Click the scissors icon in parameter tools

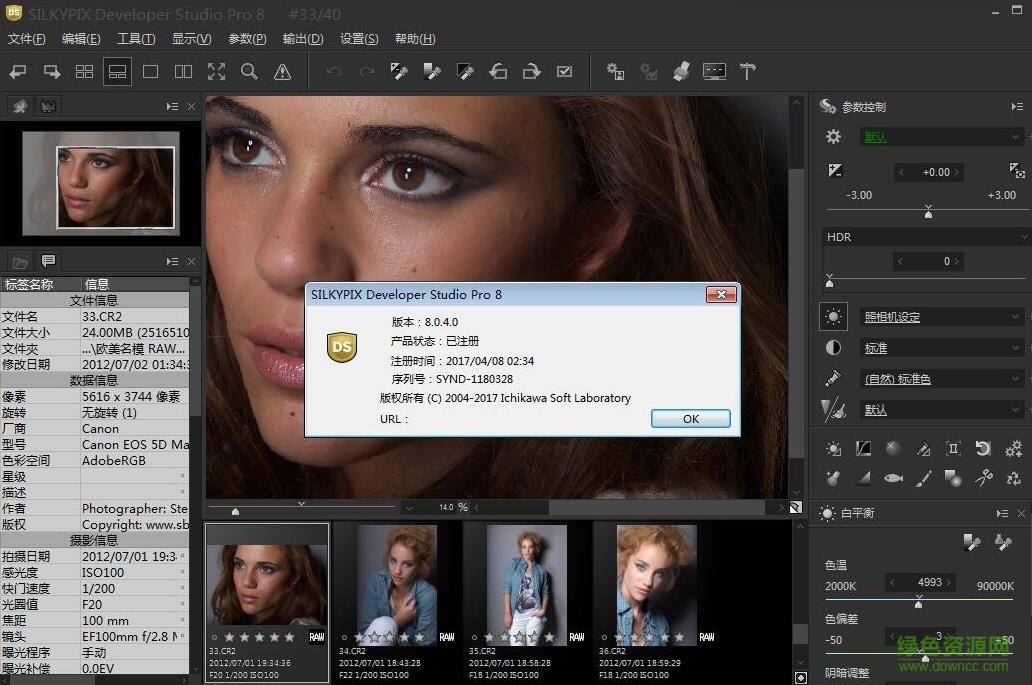tap(984, 478)
